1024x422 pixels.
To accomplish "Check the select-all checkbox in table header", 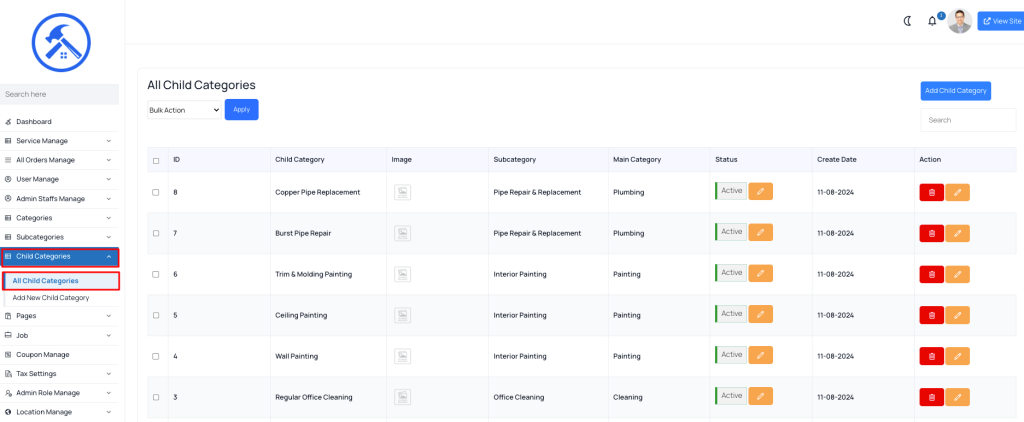I will pyautogui.click(x=155, y=161).
